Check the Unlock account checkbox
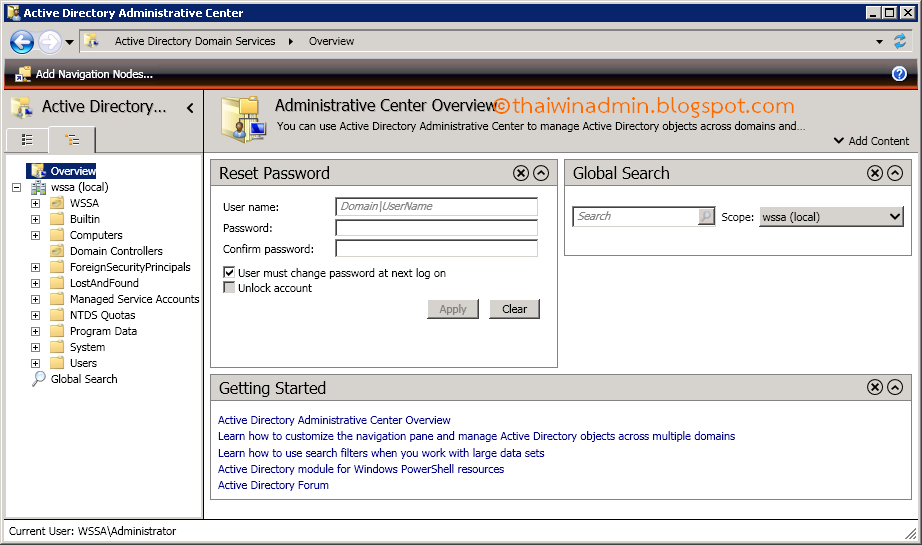Viewport: 922px width, 545px height. (229, 287)
